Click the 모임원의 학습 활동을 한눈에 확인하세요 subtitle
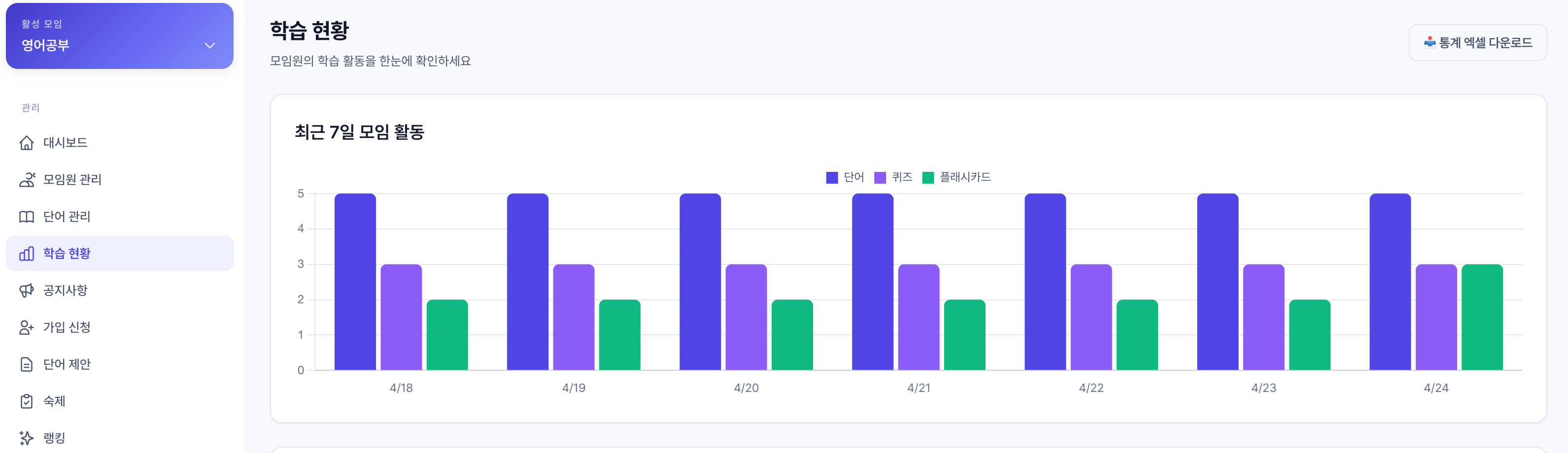This screenshot has height=453, width=1568. click(371, 62)
